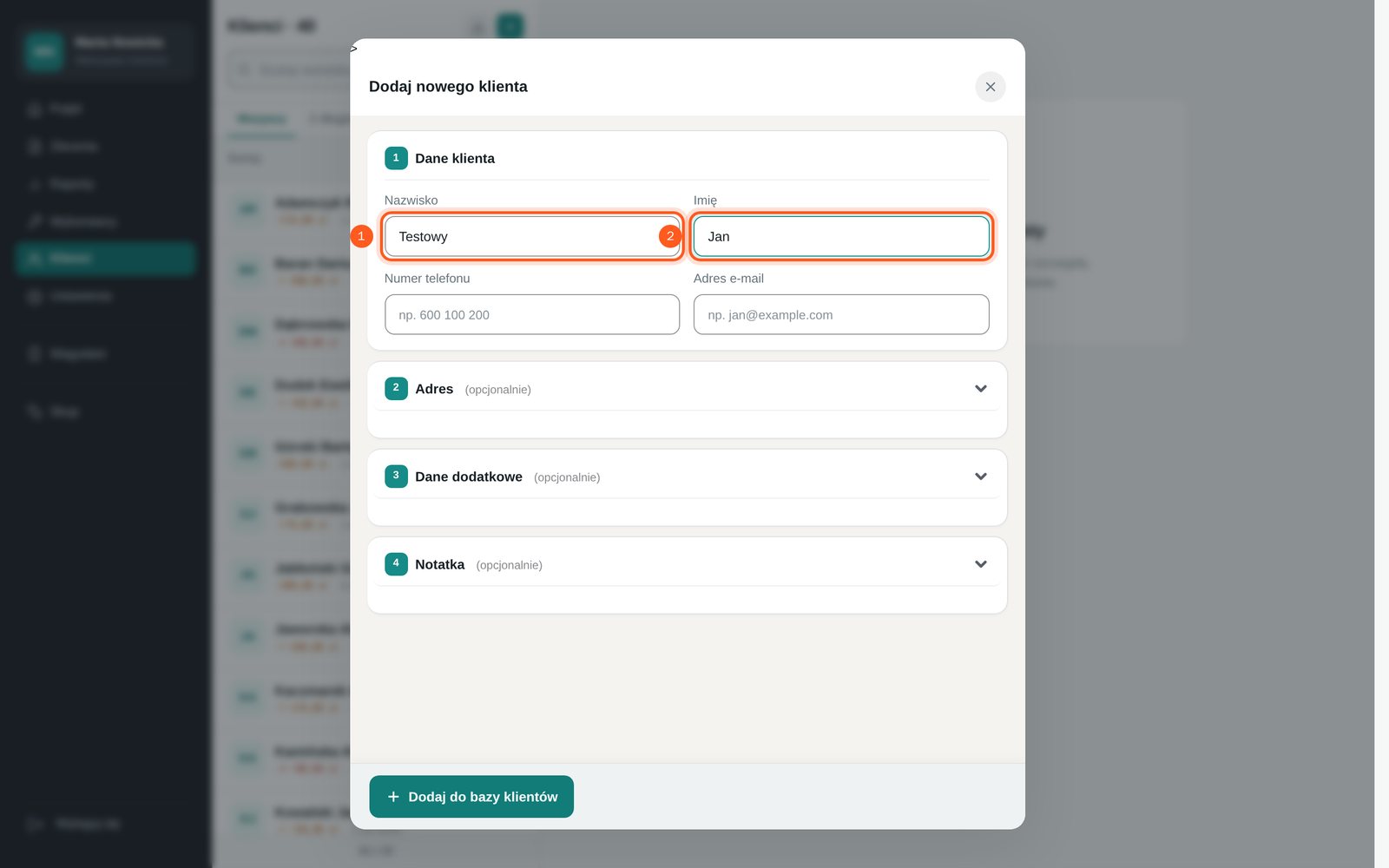The image size is (1389, 868).
Task: Open the Adres section via its title
Action: click(x=434, y=389)
